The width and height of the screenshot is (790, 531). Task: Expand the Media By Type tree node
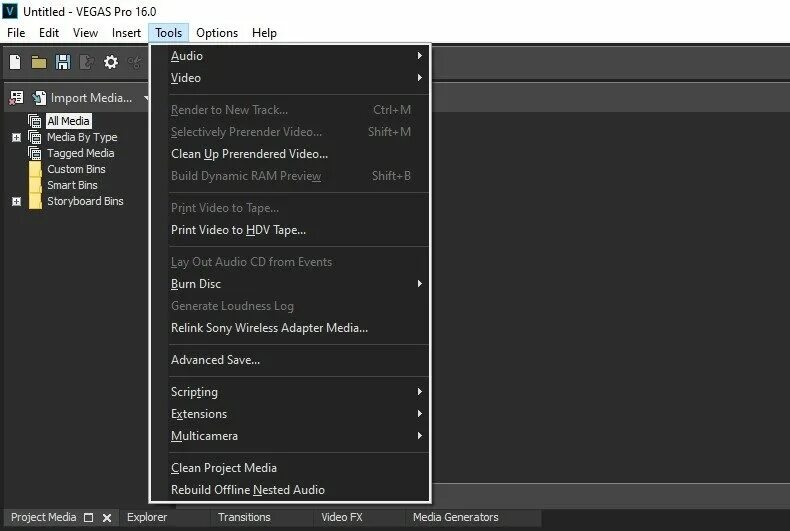pyautogui.click(x=16, y=137)
